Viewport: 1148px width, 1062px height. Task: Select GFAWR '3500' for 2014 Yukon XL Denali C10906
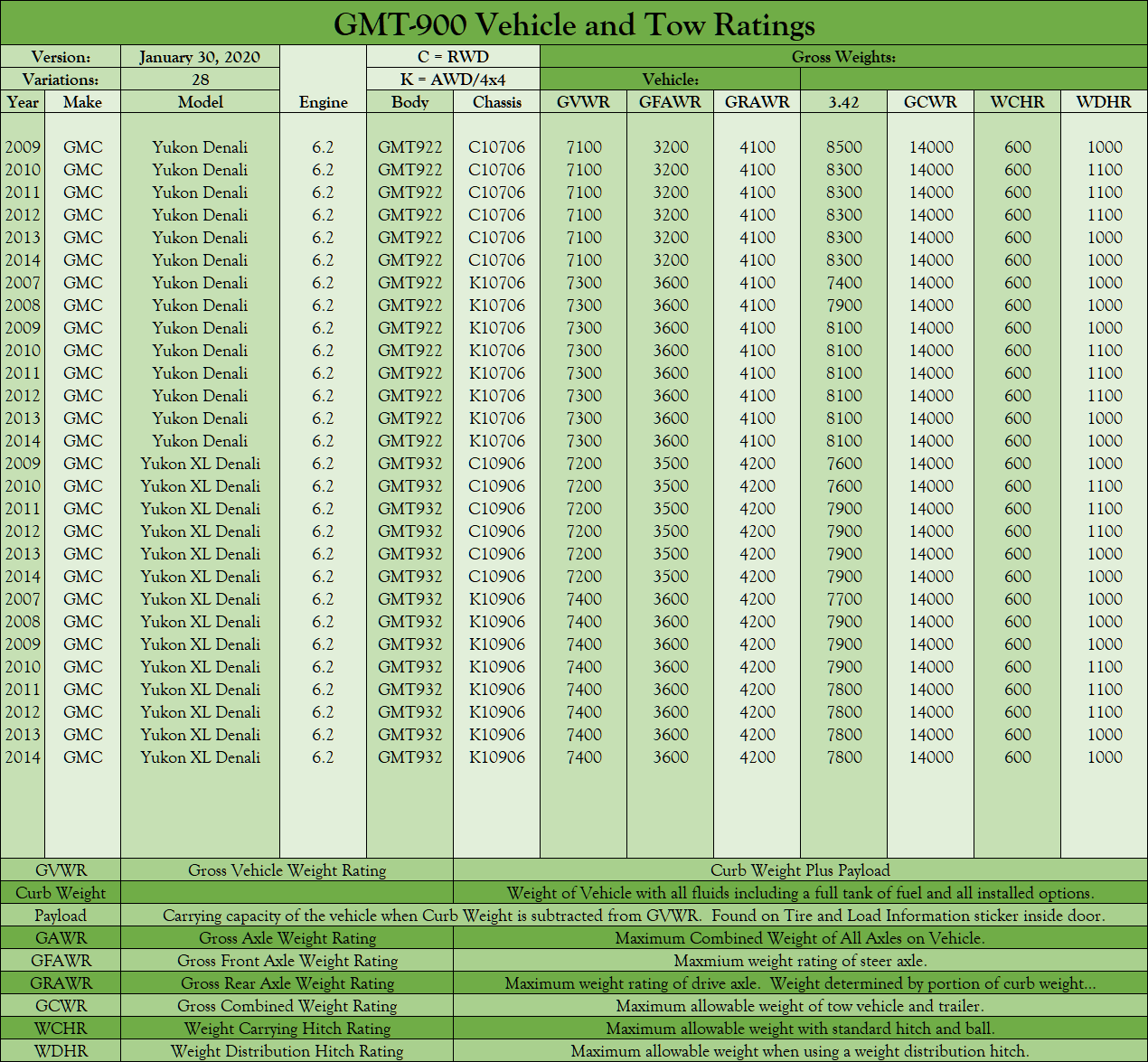pyautogui.click(x=670, y=577)
